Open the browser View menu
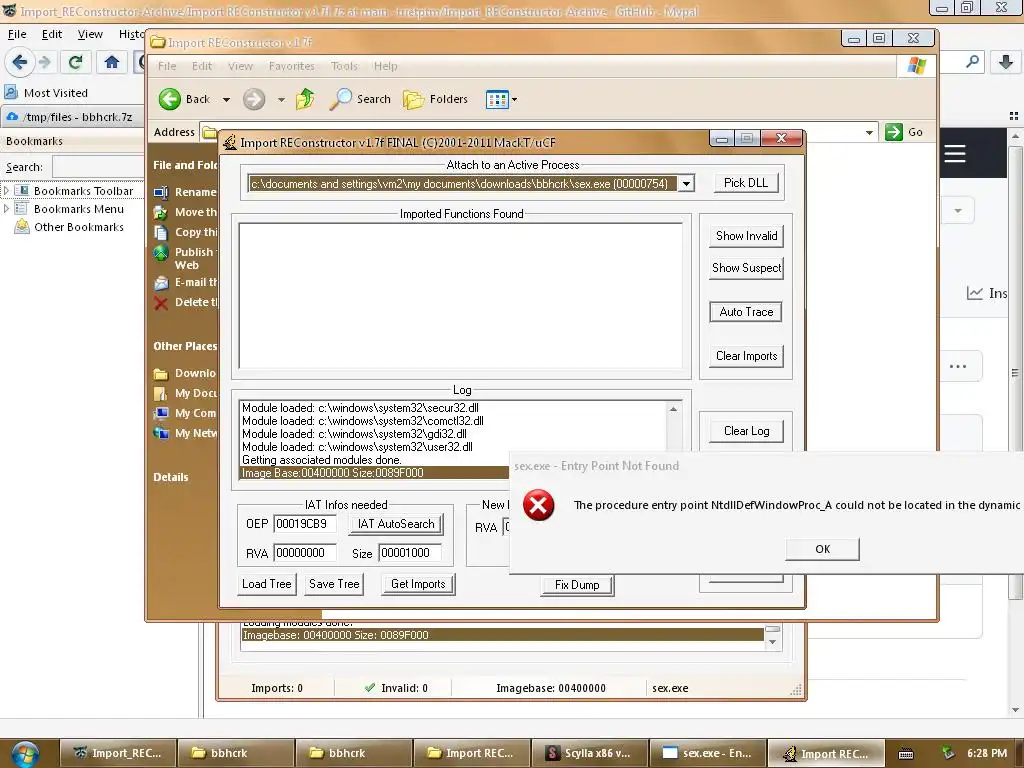This screenshot has width=1024, height=768. pyautogui.click(x=90, y=34)
